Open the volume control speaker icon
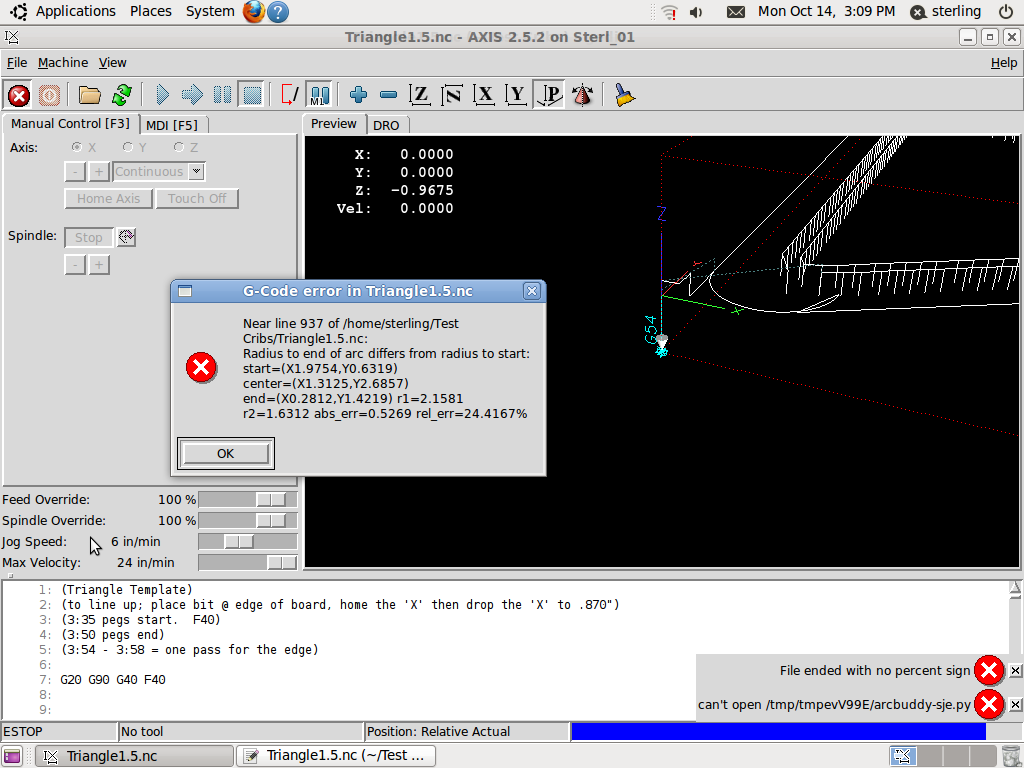The image size is (1024, 768). pyautogui.click(x=696, y=12)
